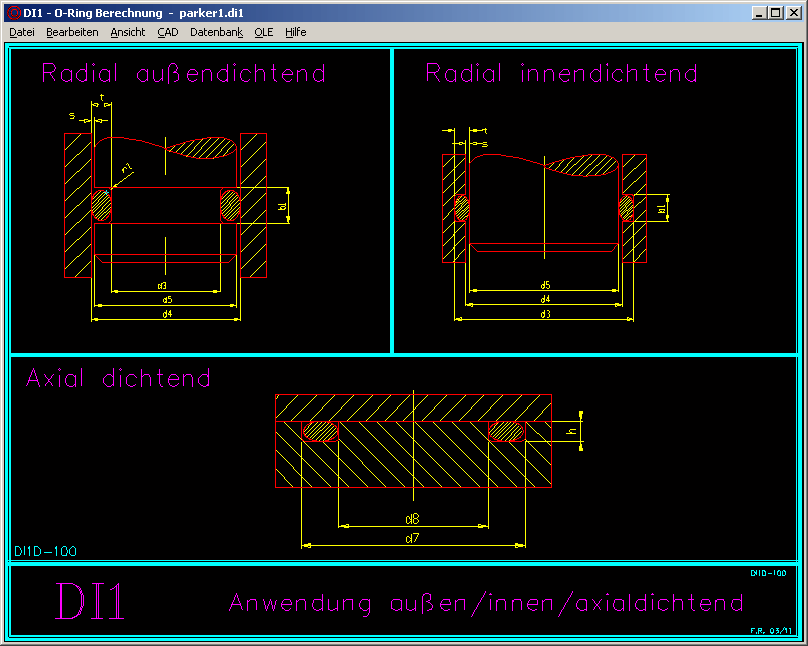The image size is (808, 646).
Task: Open the Ansicht menu
Action: pos(128,32)
